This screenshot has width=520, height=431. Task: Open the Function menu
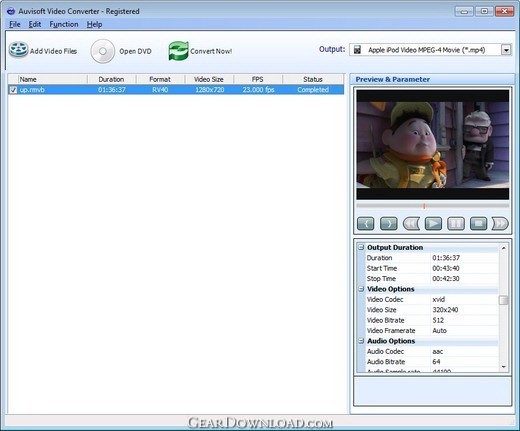tap(64, 24)
